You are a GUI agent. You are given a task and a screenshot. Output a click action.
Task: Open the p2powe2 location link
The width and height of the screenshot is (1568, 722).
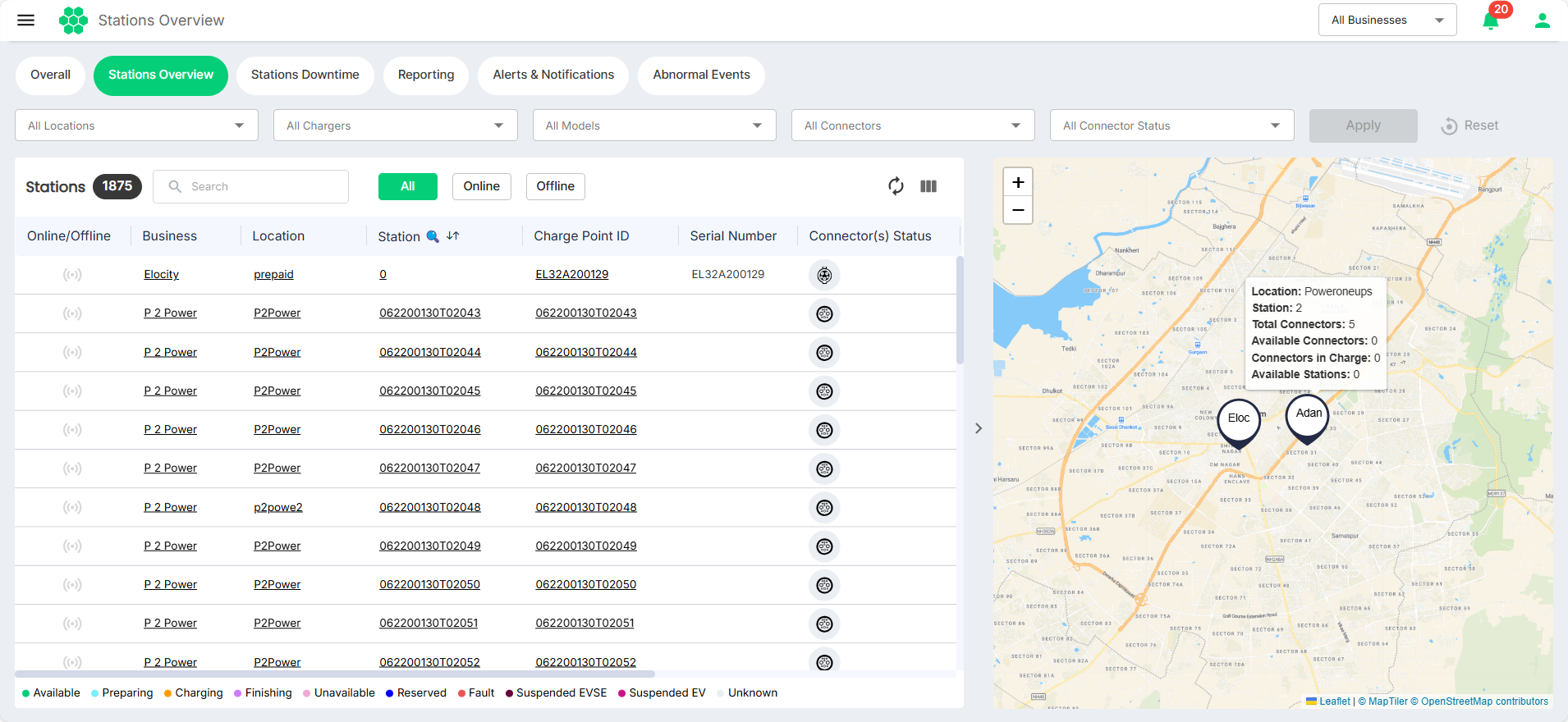pyautogui.click(x=278, y=508)
